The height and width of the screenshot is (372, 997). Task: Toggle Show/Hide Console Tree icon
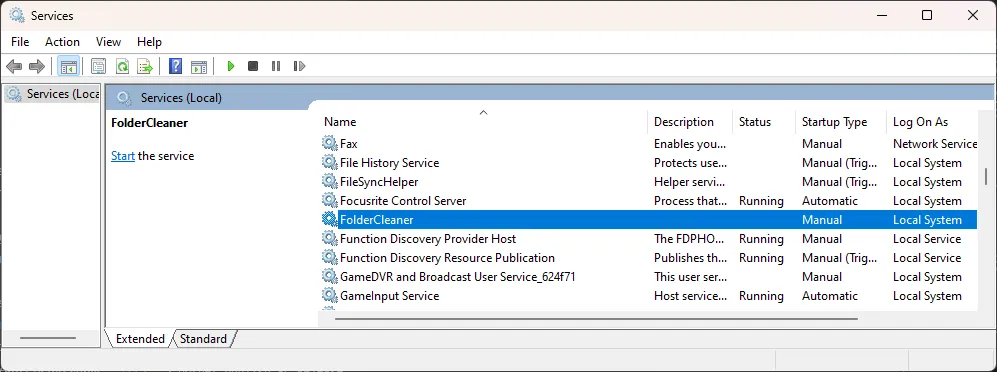pos(69,66)
